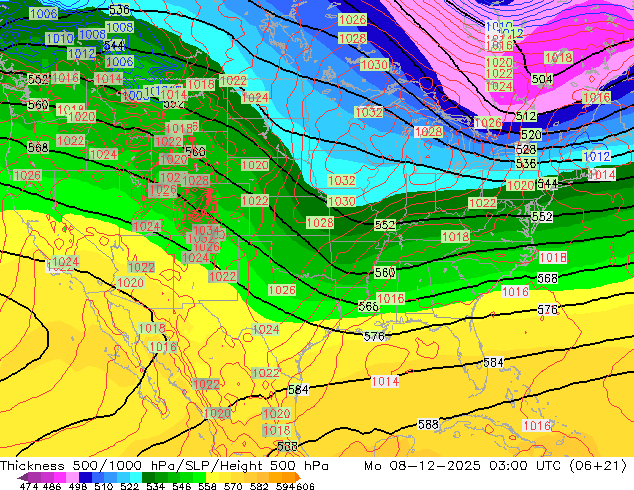
Task: Click legend value 498
Action: (x=78, y=486)
